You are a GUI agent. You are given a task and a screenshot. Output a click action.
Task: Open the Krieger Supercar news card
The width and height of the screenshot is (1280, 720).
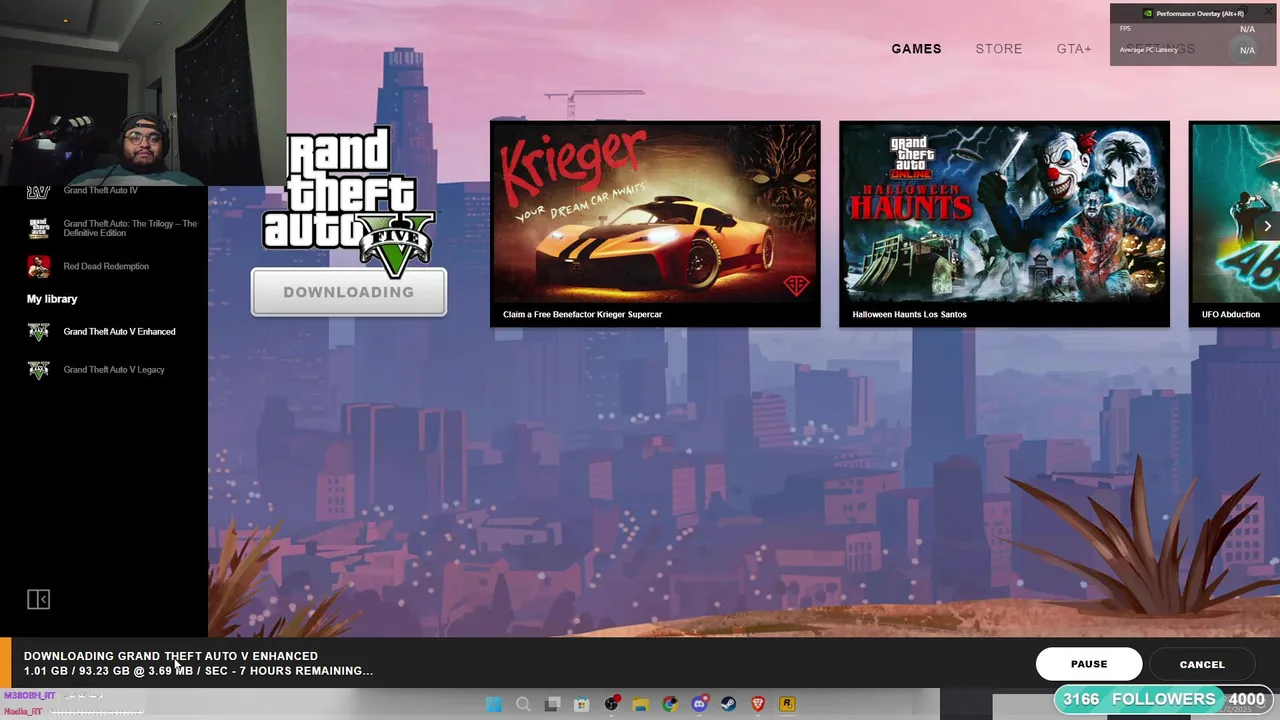(655, 224)
